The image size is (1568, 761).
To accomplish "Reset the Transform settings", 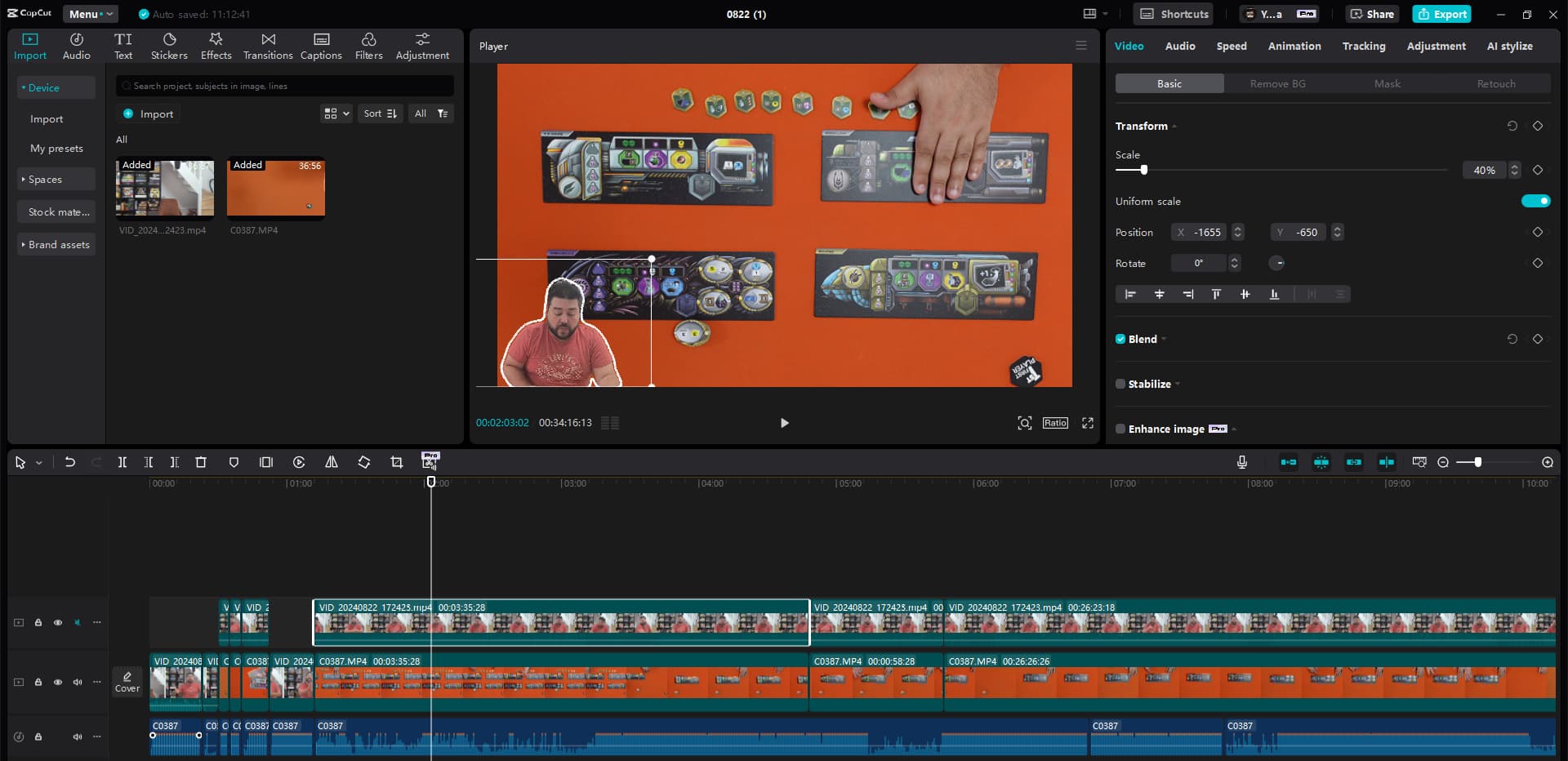I will tap(1512, 126).
